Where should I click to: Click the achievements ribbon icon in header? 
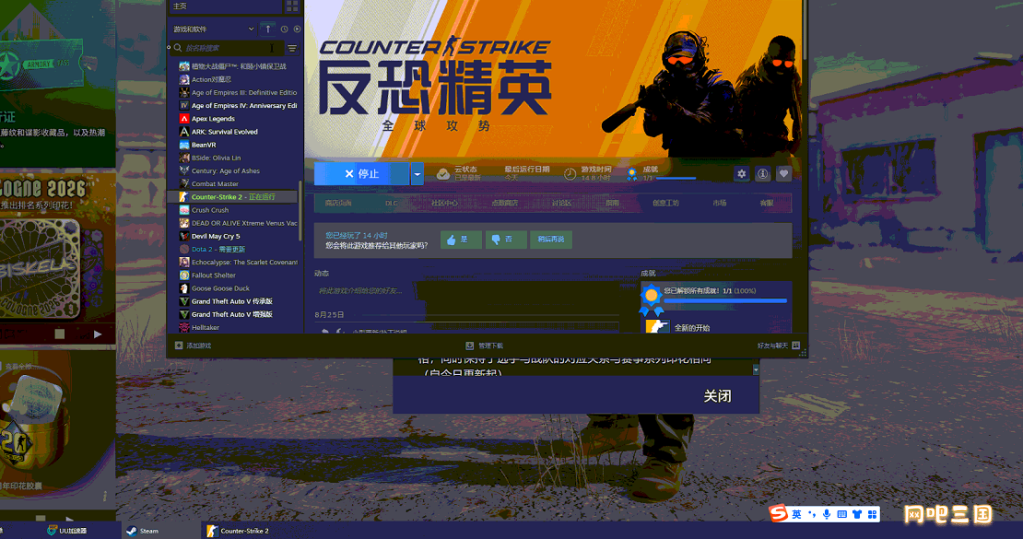[632, 174]
